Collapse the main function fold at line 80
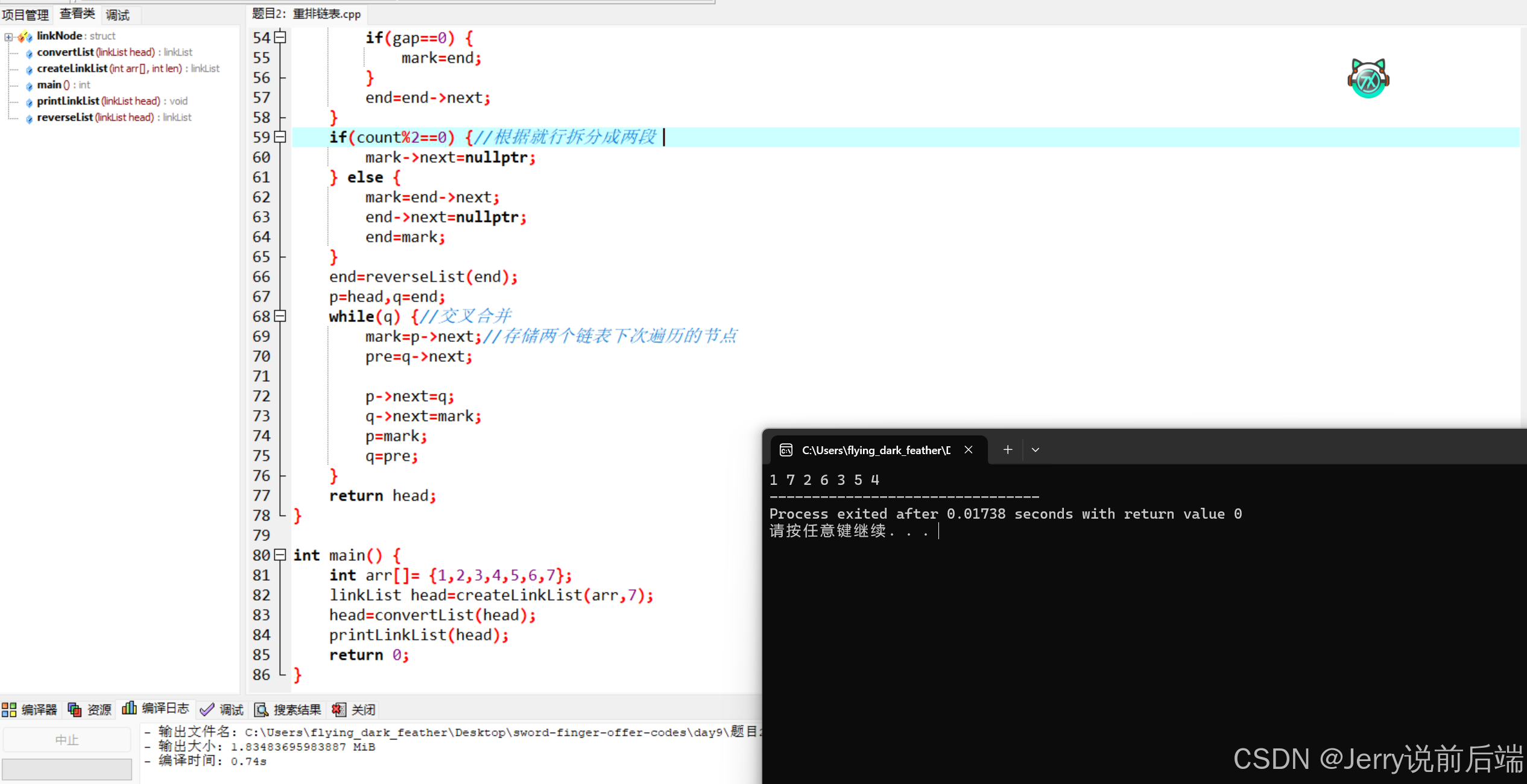 click(x=280, y=555)
